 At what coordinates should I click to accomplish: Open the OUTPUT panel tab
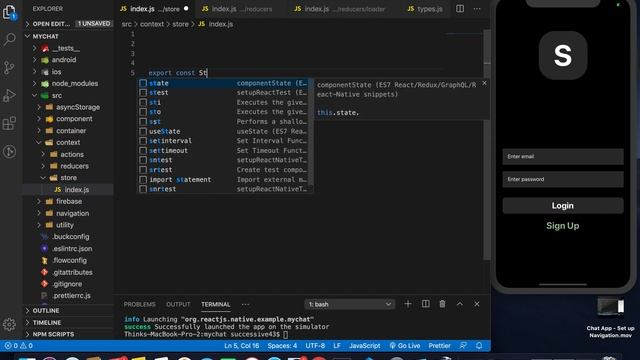click(x=178, y=304)
